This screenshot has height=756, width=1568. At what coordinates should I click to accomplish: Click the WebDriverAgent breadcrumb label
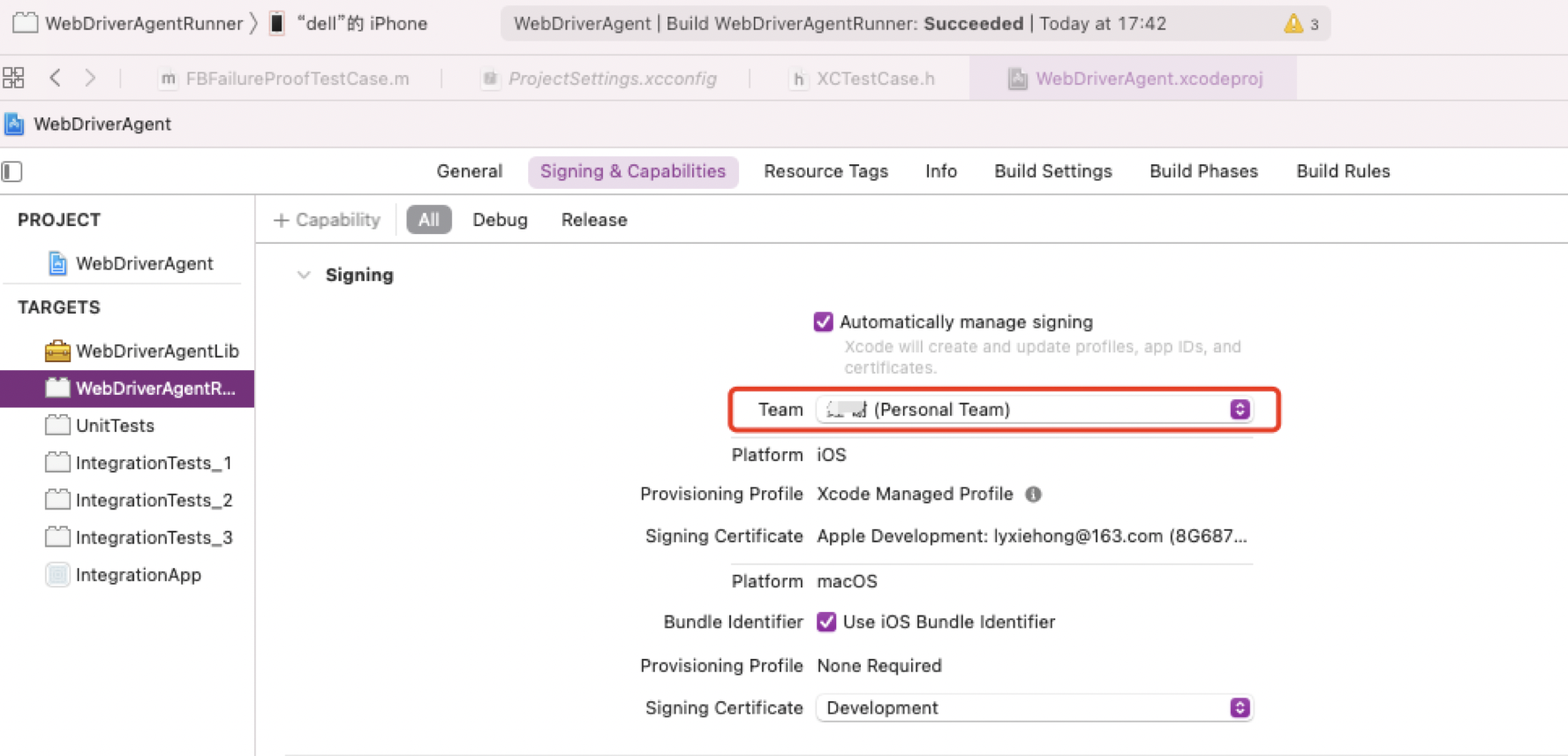pos(102,125)
